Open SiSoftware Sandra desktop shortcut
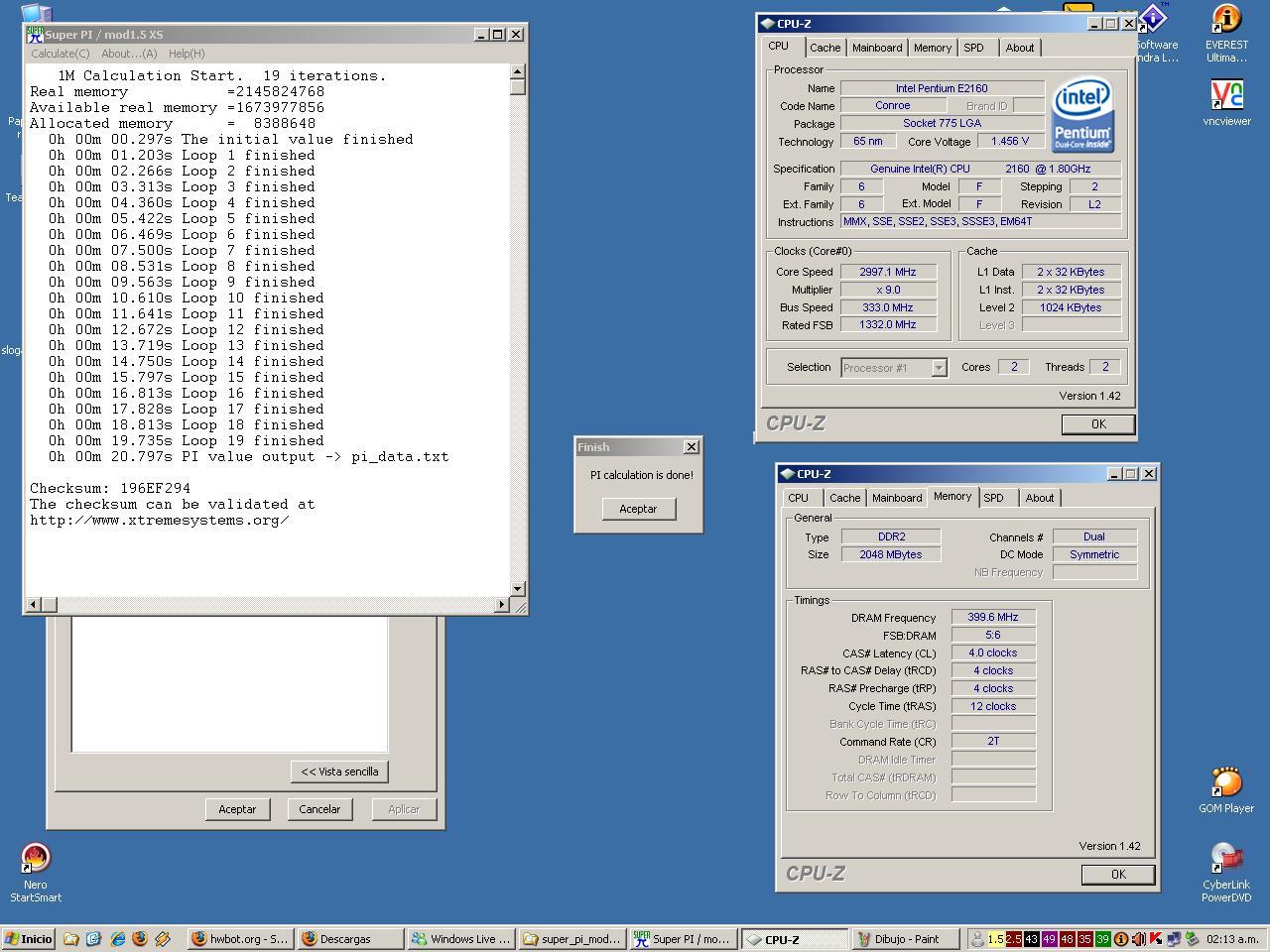This screenshot has width=1270, height=952. click(1156, 34)
